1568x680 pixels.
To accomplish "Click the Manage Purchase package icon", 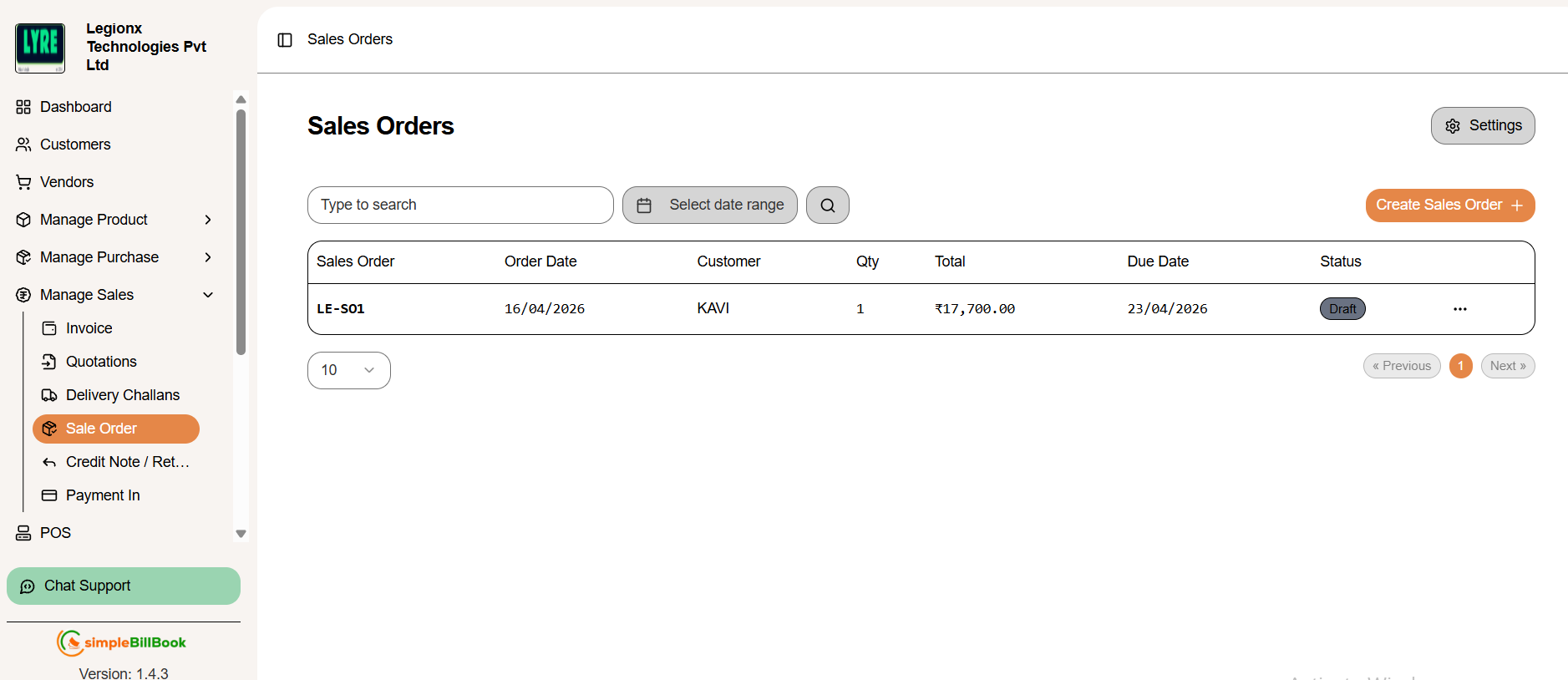I will 23,257.
